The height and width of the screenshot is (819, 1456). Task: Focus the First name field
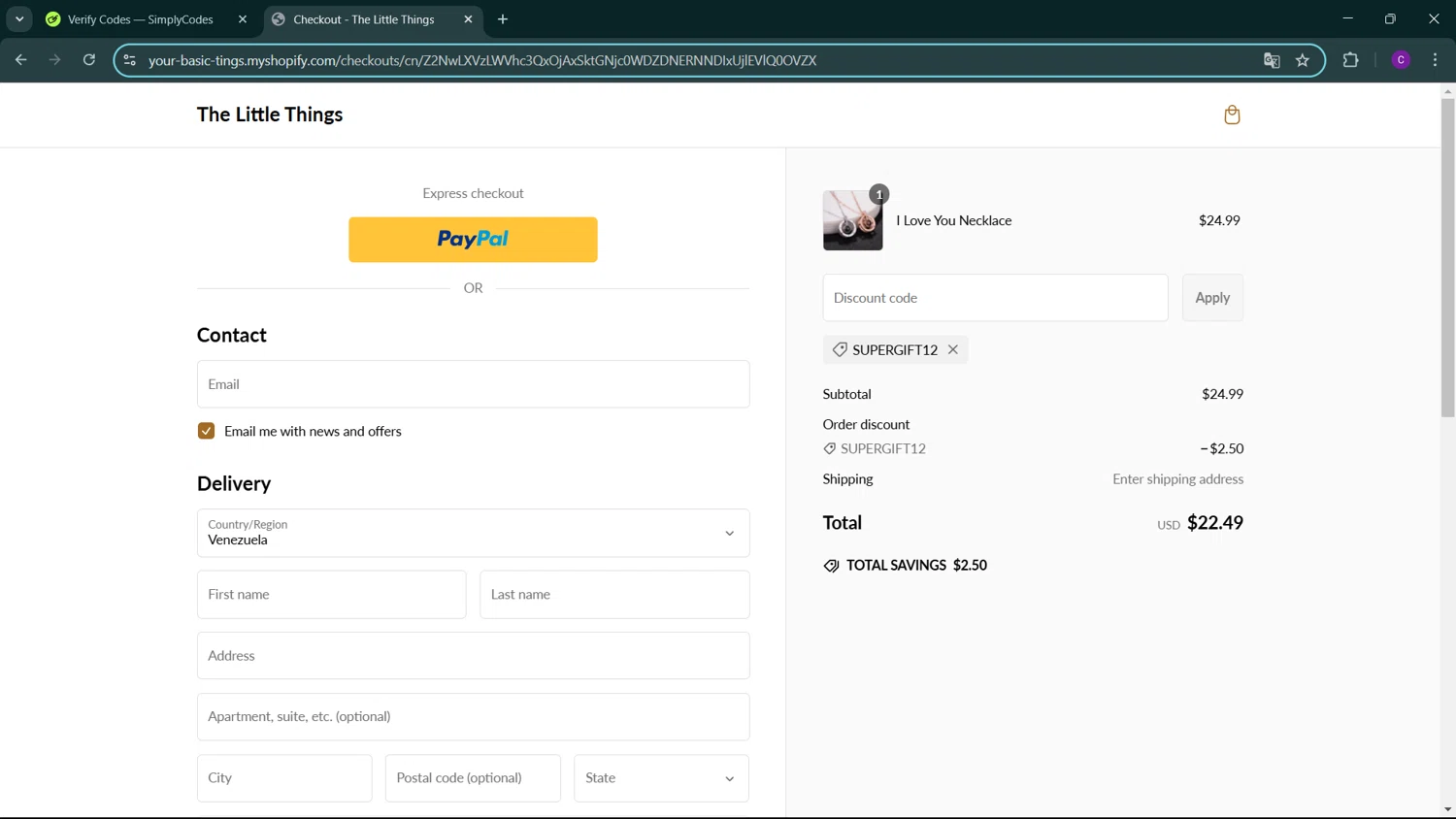[332, 595]
